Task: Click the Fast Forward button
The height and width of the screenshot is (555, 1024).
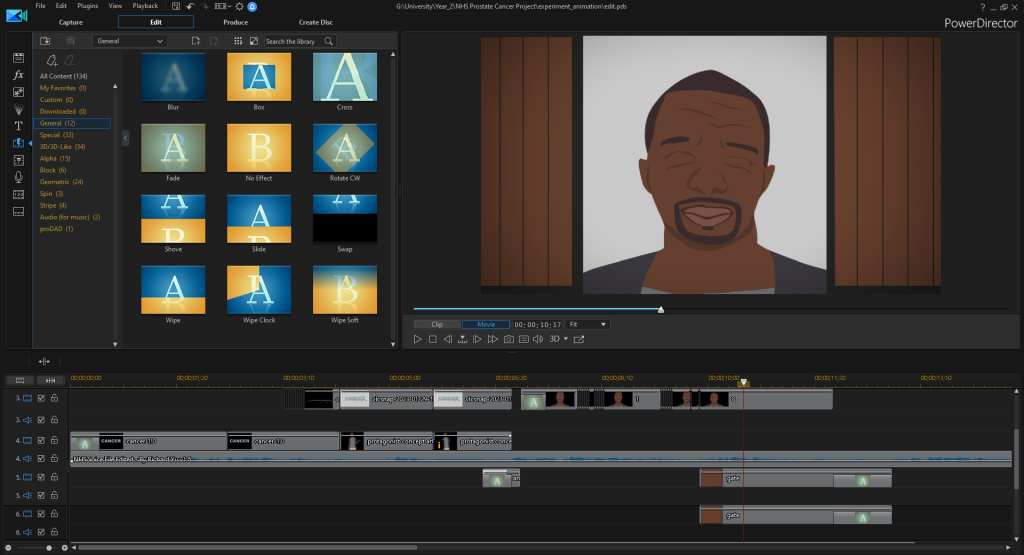Action: pyautogui.click(x=492, y=339)
